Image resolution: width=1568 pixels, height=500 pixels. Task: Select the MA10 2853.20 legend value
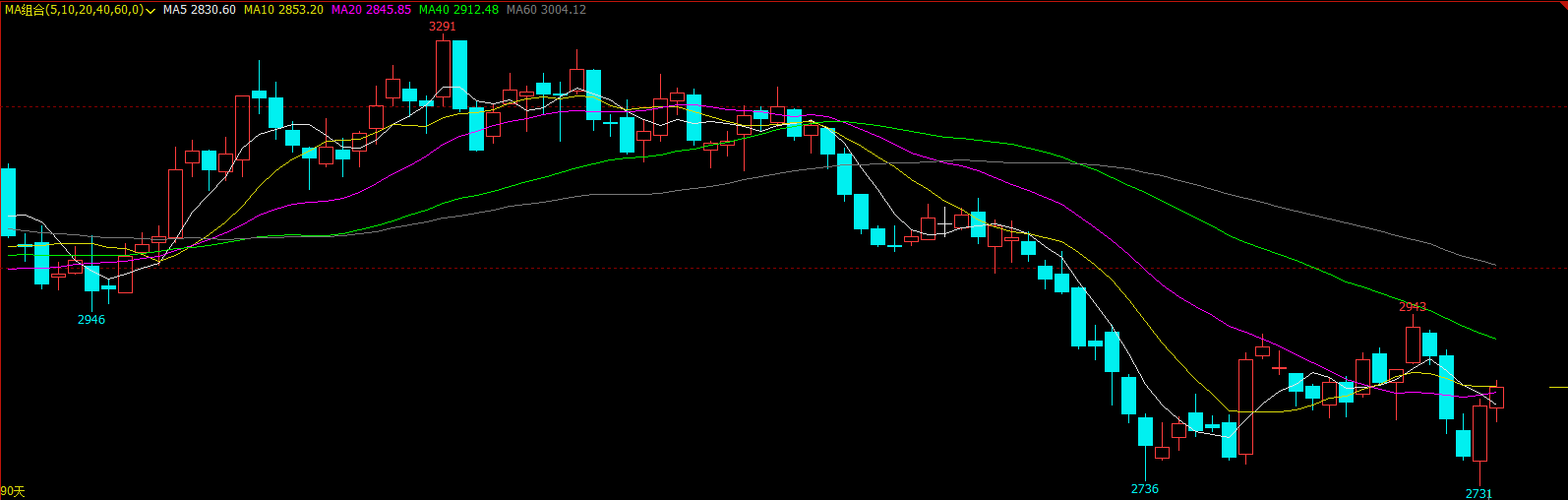click(x=283, y=9)
